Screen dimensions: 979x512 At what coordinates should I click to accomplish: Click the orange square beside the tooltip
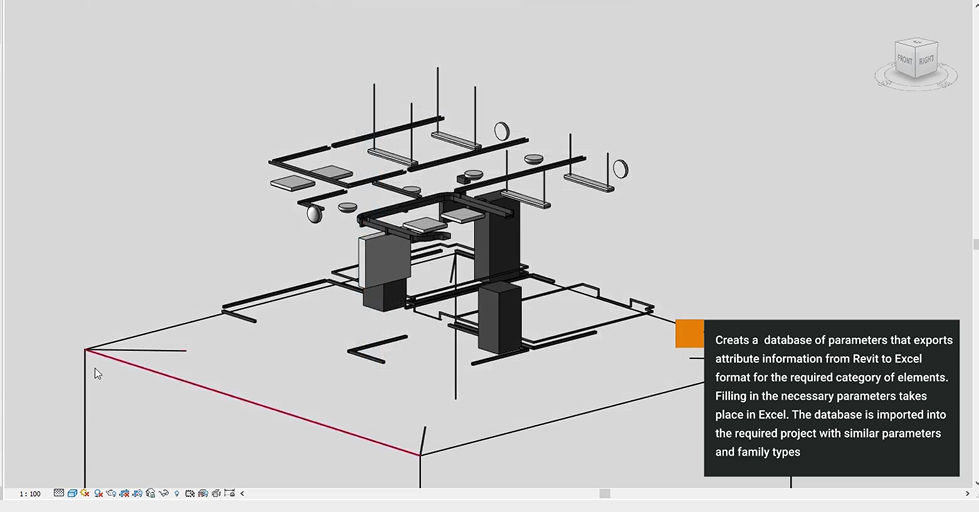[689, 334]
